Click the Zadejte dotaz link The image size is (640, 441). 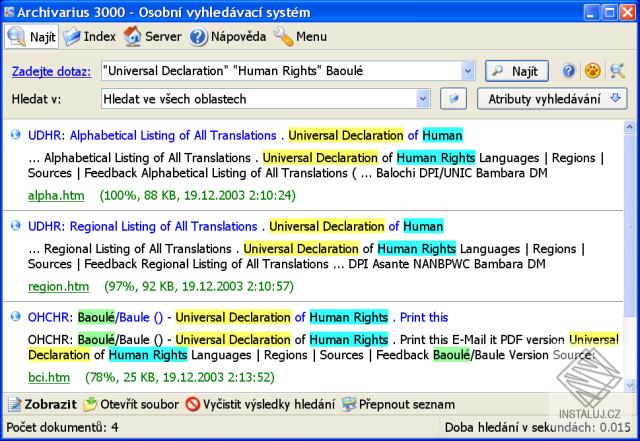pos(51,71)
